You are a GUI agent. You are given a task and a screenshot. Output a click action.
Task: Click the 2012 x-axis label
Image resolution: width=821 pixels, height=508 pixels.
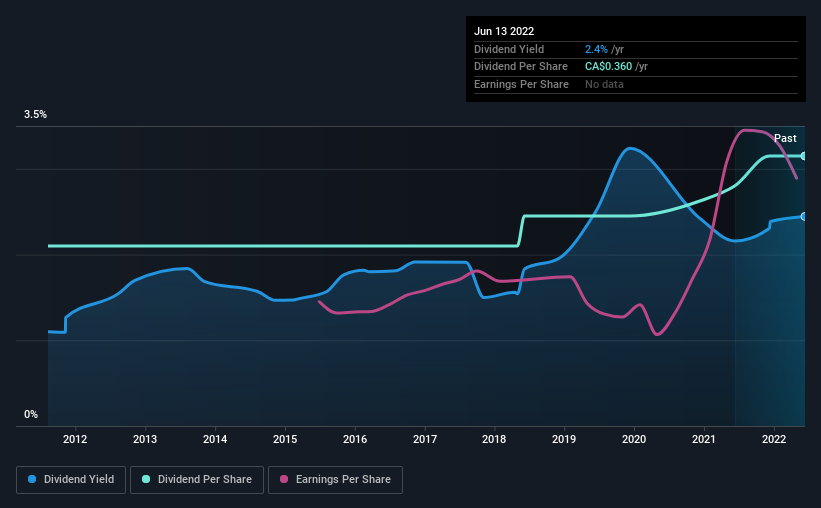(x=75, y=439)
